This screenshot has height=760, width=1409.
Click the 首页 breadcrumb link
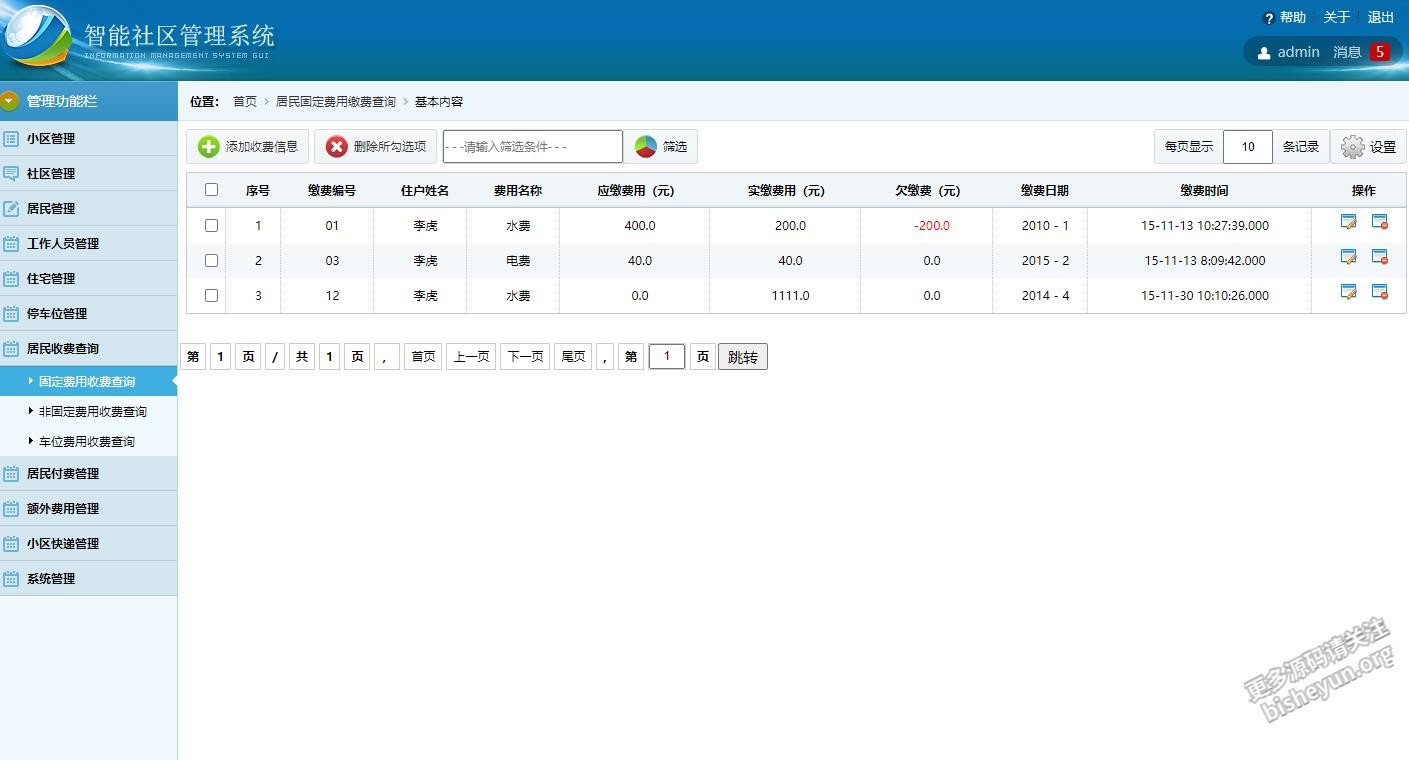245,102
